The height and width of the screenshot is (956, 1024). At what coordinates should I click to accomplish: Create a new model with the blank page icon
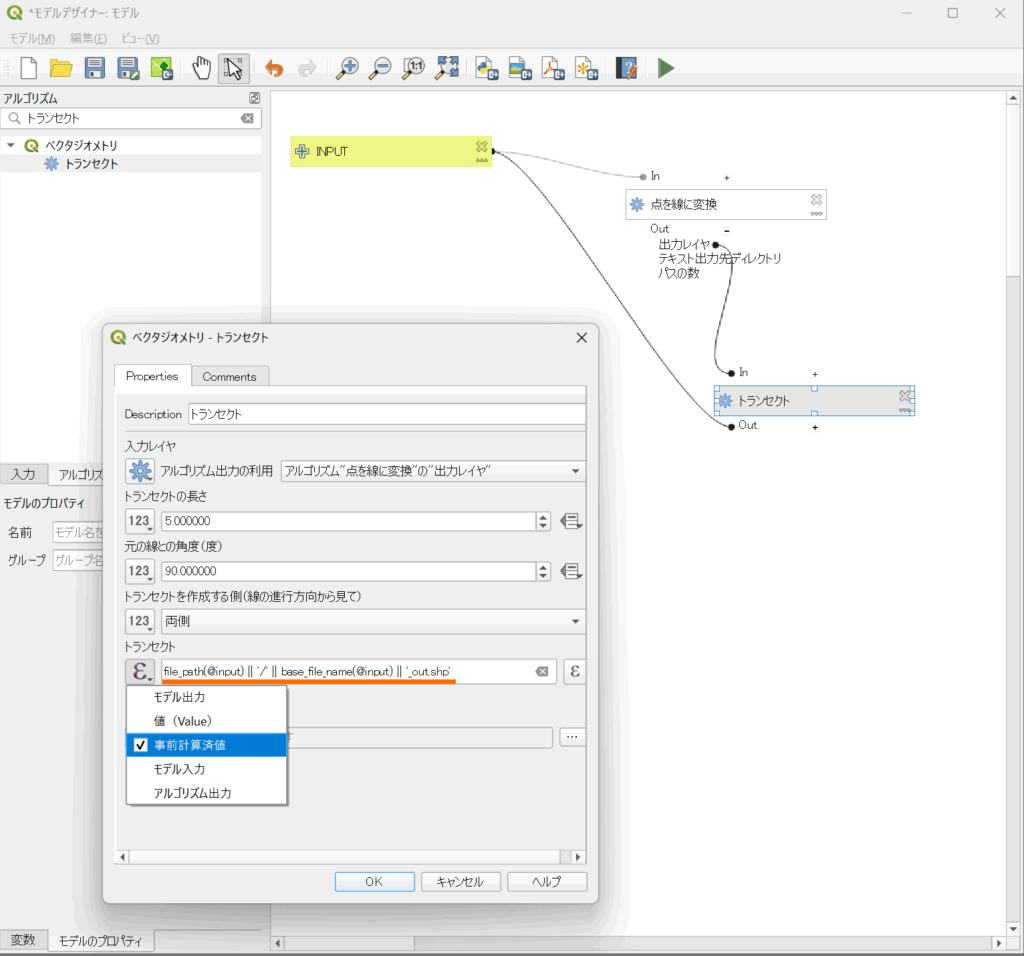(29, 68)
